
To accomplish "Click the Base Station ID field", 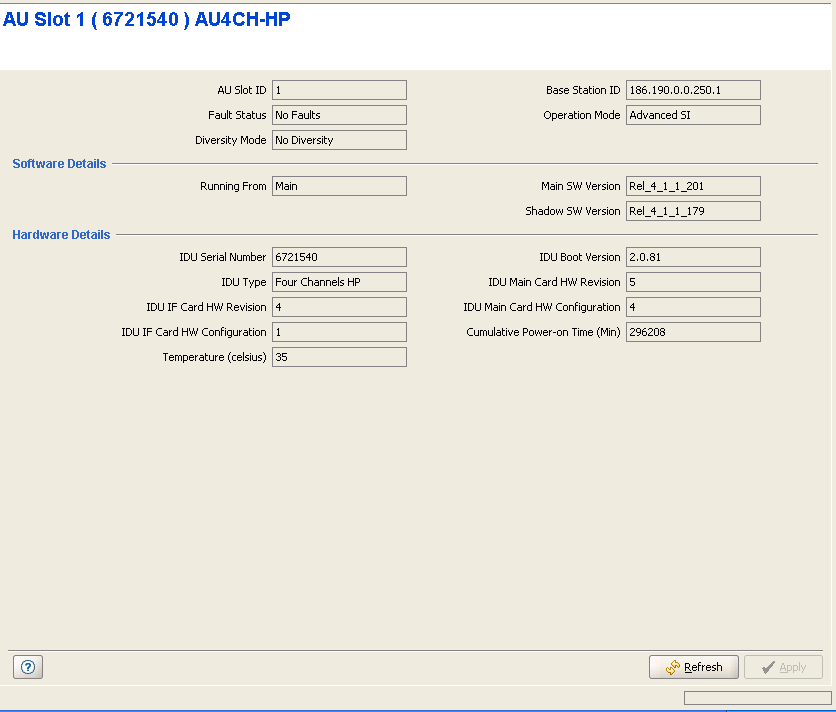I will (693, 90).
